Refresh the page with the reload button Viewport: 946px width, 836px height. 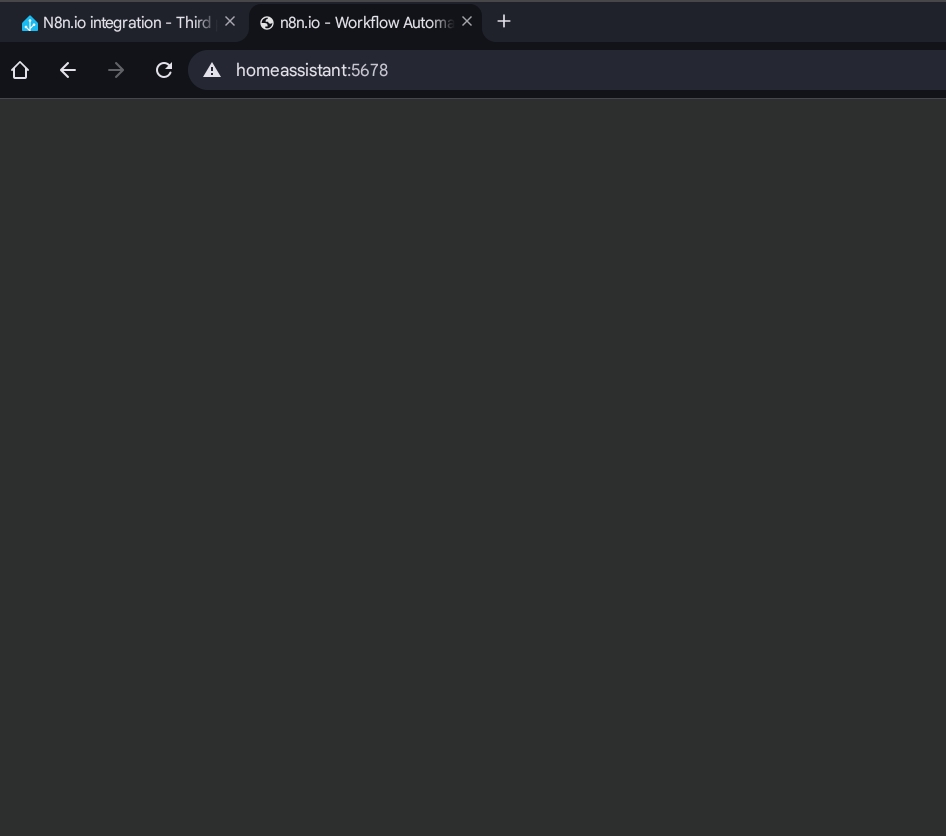[x=164, y=70]
